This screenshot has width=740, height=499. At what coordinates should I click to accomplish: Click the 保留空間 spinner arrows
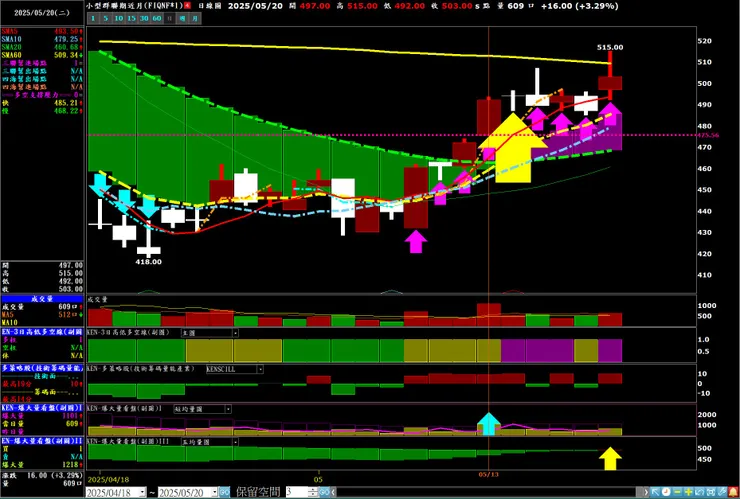(x=313, y=492)
